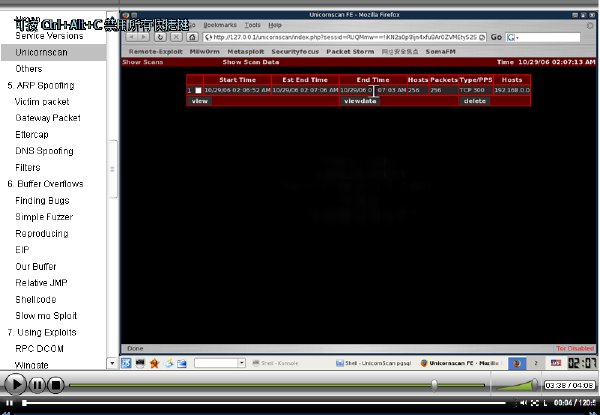Click the bottom white progress bar

[x=264, y=403]
